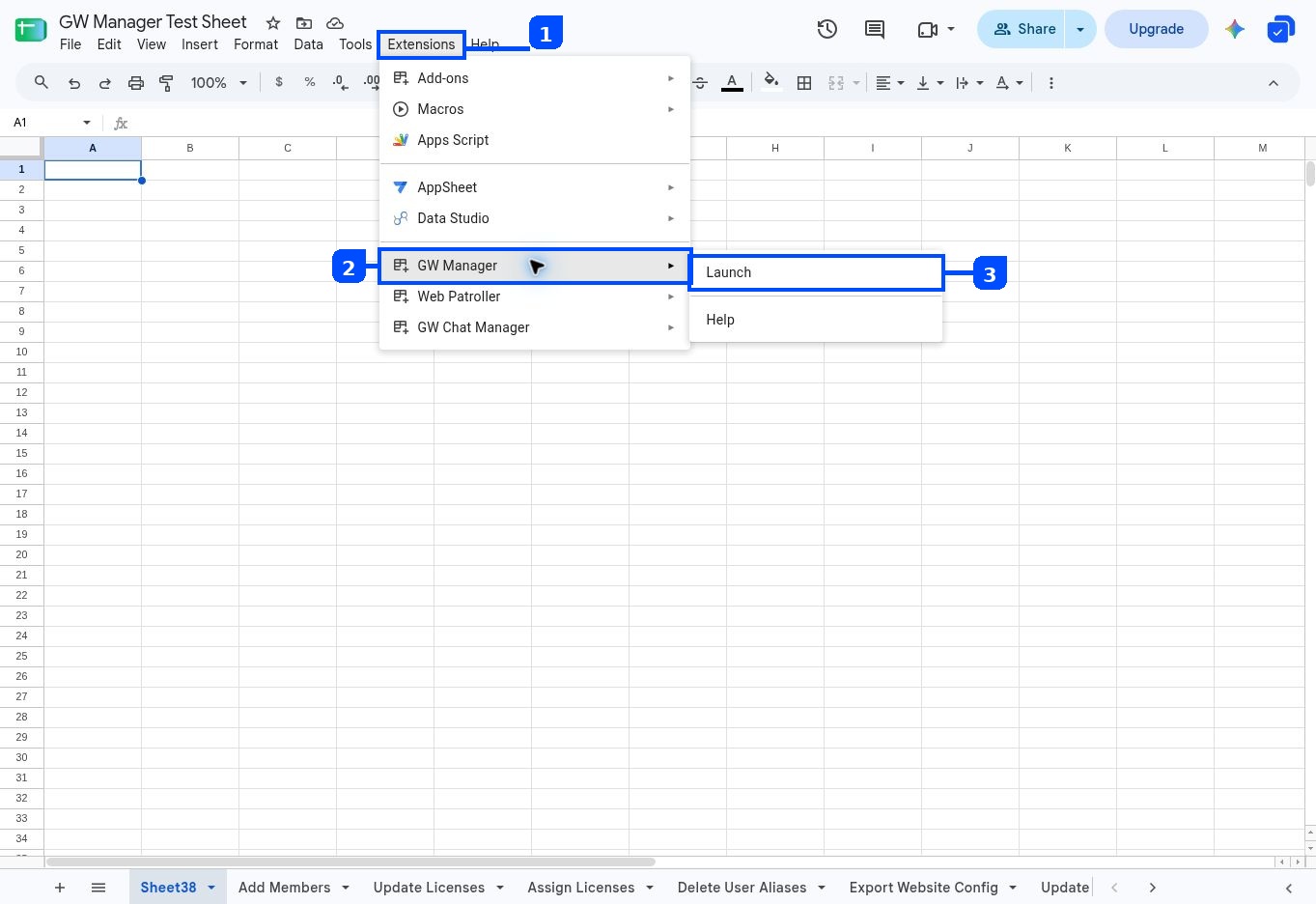Viewport: 1316px width, 904px height.
Task: Open horizontal align dropdown
Action: pos(889,83)
